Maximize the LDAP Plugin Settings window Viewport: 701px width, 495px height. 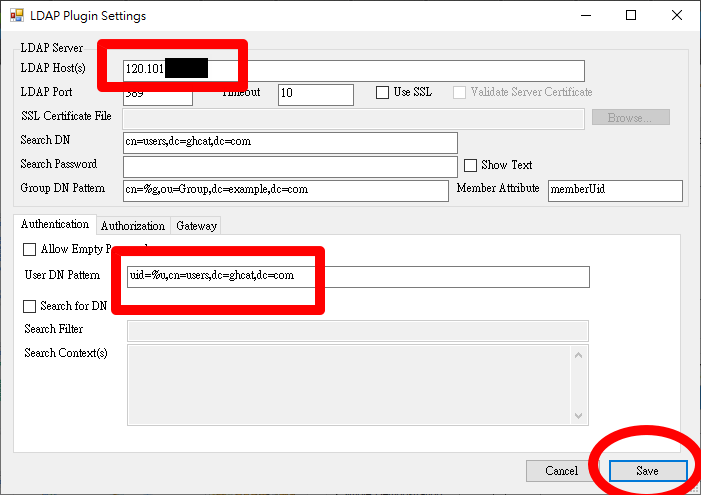click(x=631, y=16)
